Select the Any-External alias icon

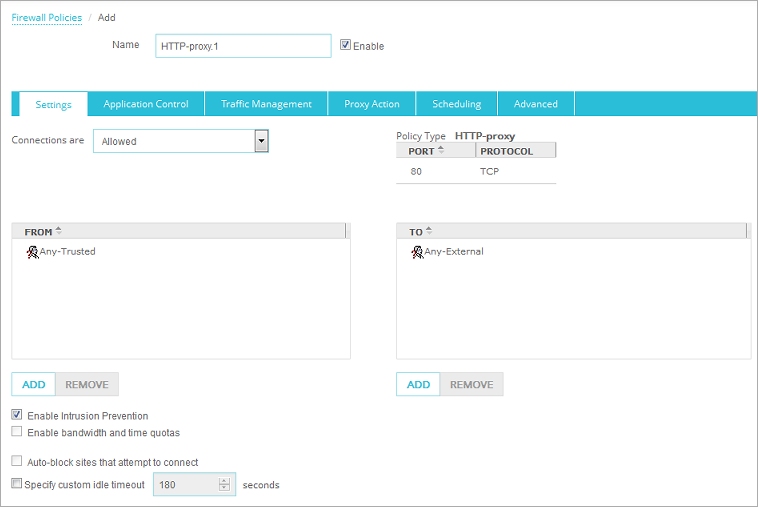(x=417, y=252)
